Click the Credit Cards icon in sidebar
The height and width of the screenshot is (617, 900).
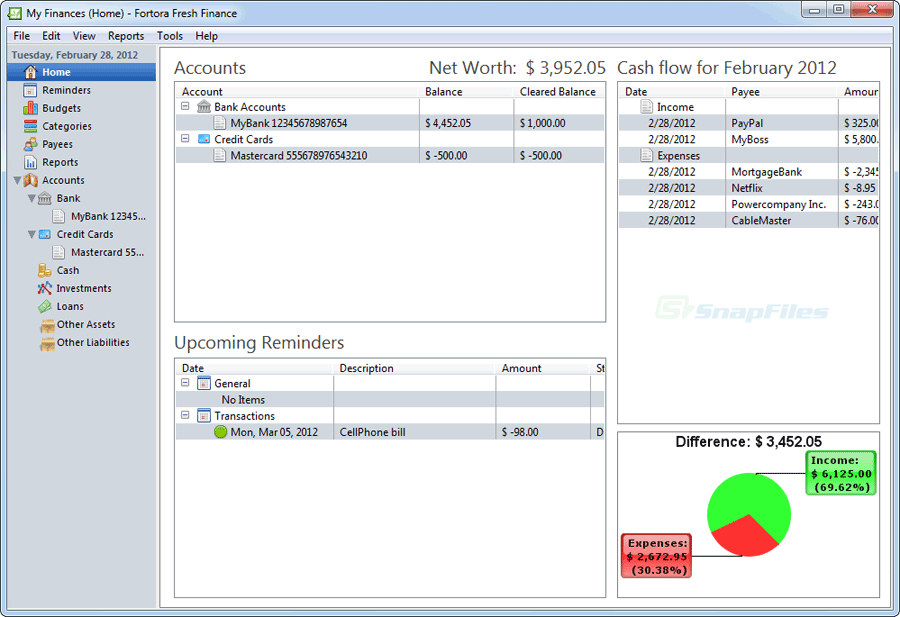(x=45, y=234)
